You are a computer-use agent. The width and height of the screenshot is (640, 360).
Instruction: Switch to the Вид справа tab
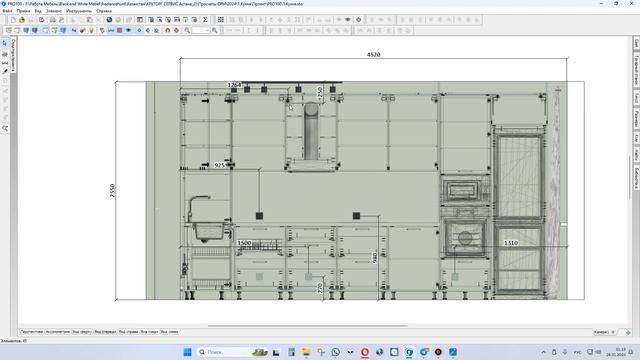129,332
